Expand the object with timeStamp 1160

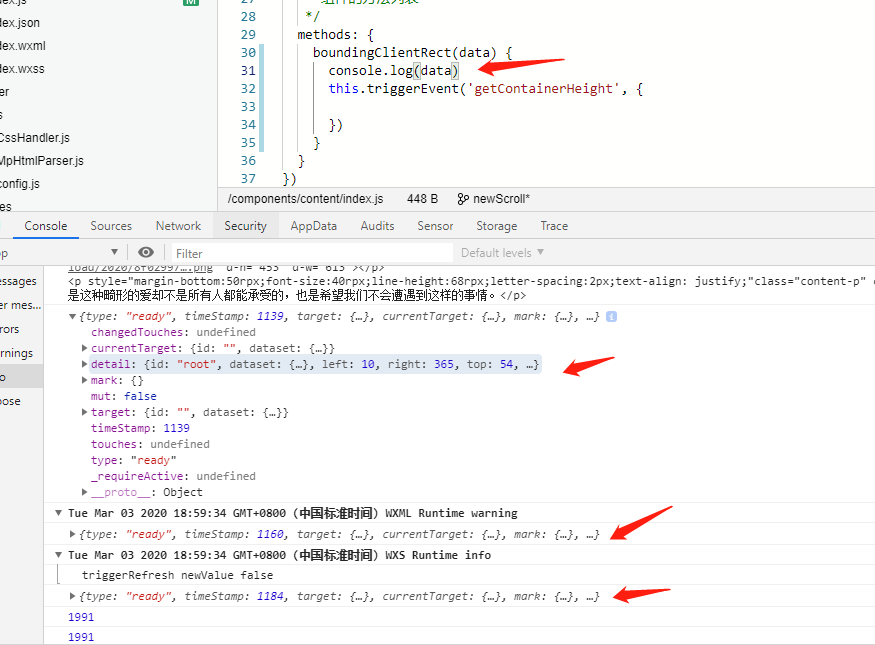pyautogui.click(x=72, y=535)
